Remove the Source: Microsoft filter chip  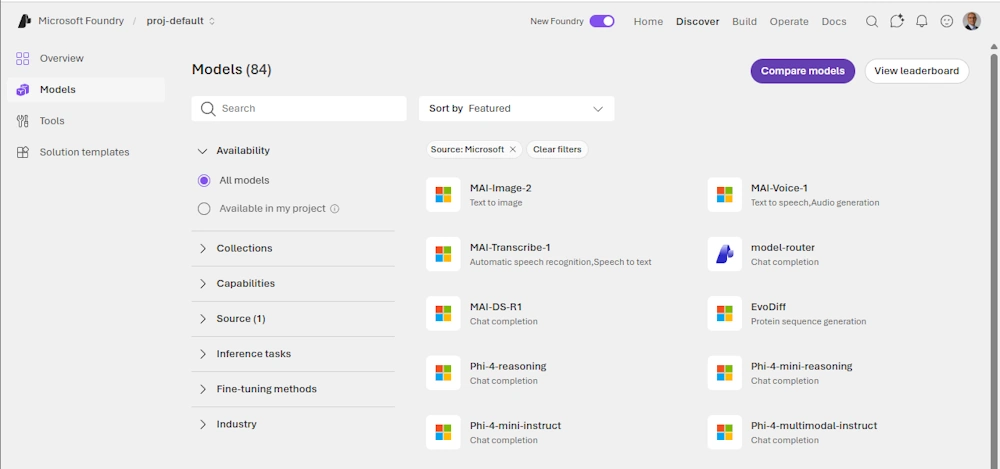513,149
